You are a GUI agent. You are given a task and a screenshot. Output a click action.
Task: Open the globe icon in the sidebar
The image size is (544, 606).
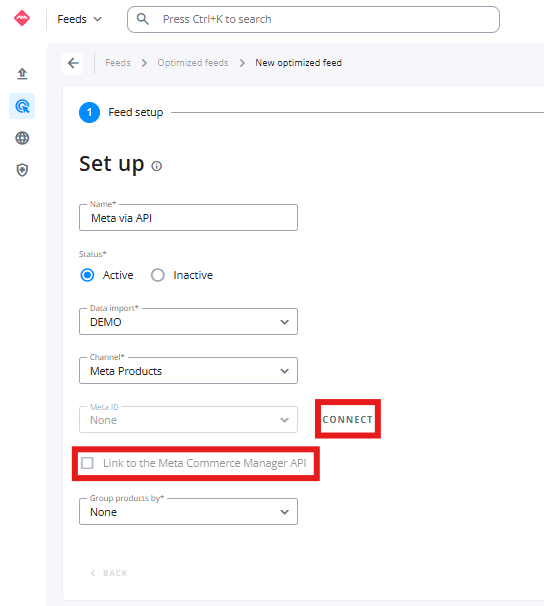[22, 138]
